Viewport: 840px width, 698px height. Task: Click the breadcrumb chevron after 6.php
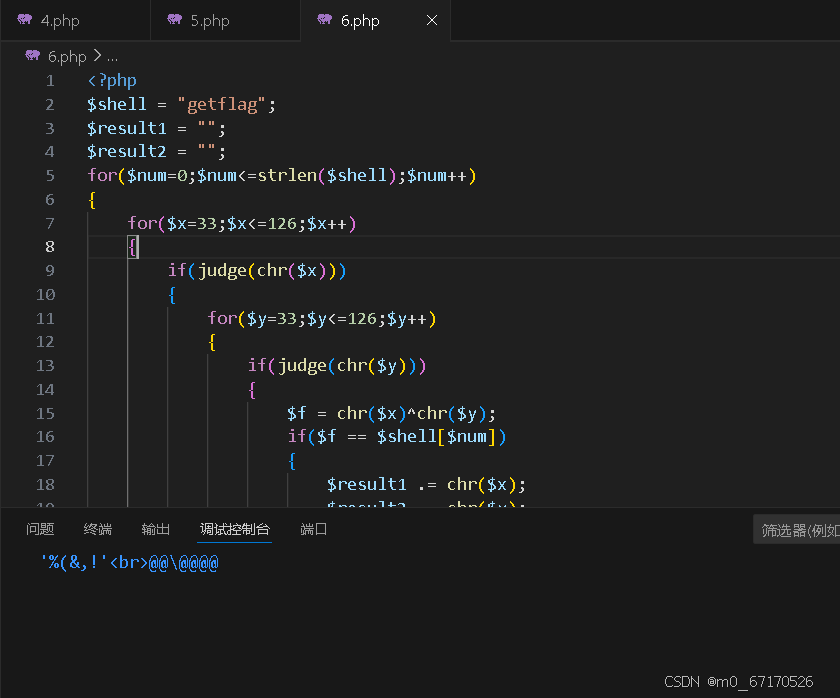(x=95, y=56)
